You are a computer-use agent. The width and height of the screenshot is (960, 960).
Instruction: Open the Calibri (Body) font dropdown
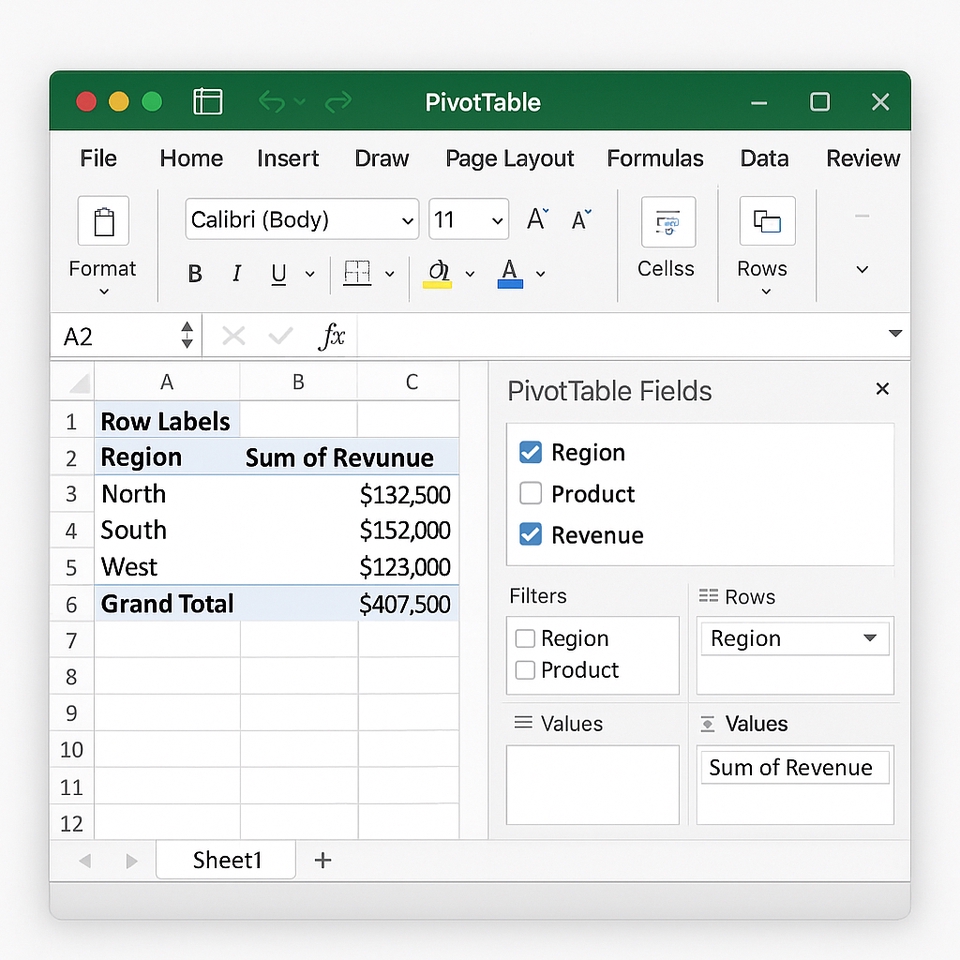coord(407,221)
